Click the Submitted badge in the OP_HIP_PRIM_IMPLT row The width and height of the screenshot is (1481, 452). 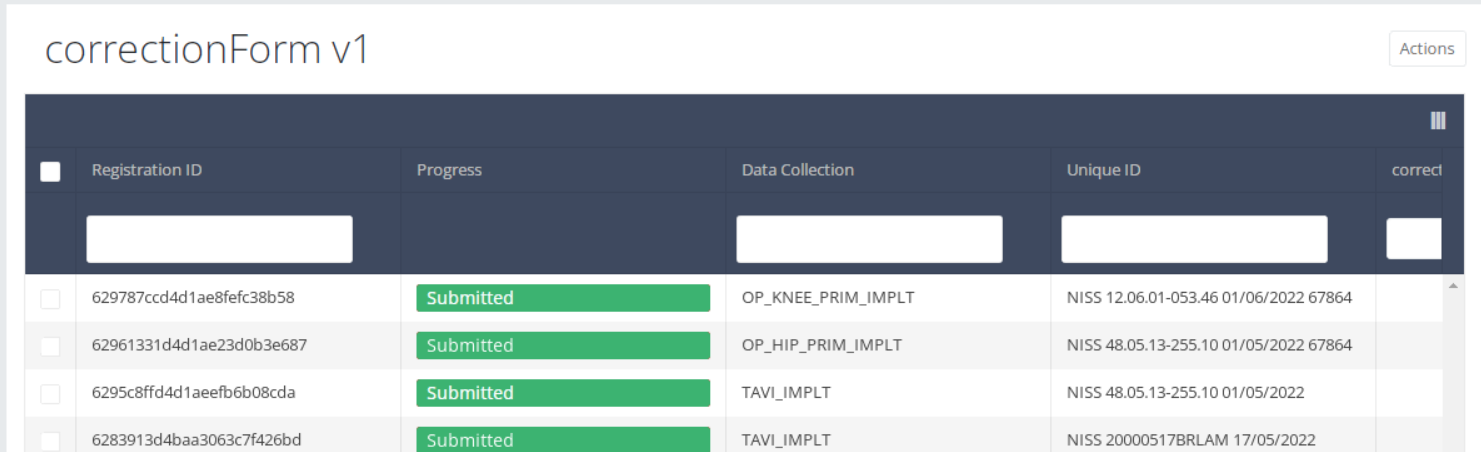[x=563, y=346]
